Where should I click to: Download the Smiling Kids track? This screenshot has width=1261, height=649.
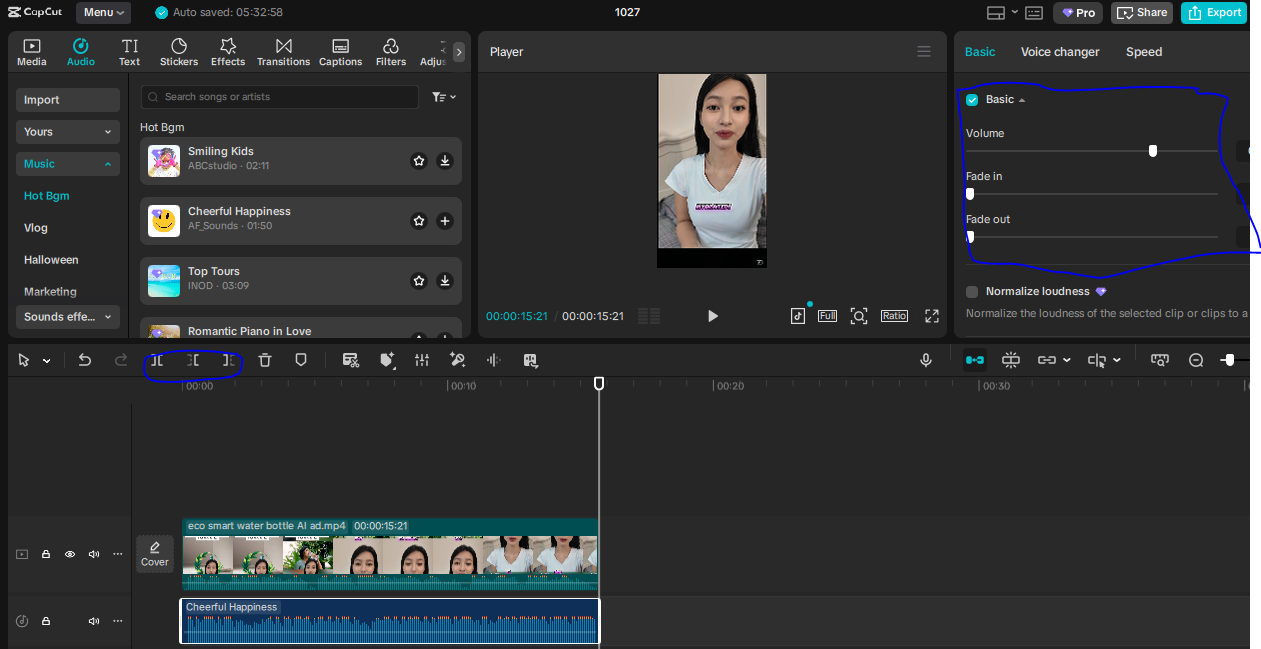[x=445, y=161]
